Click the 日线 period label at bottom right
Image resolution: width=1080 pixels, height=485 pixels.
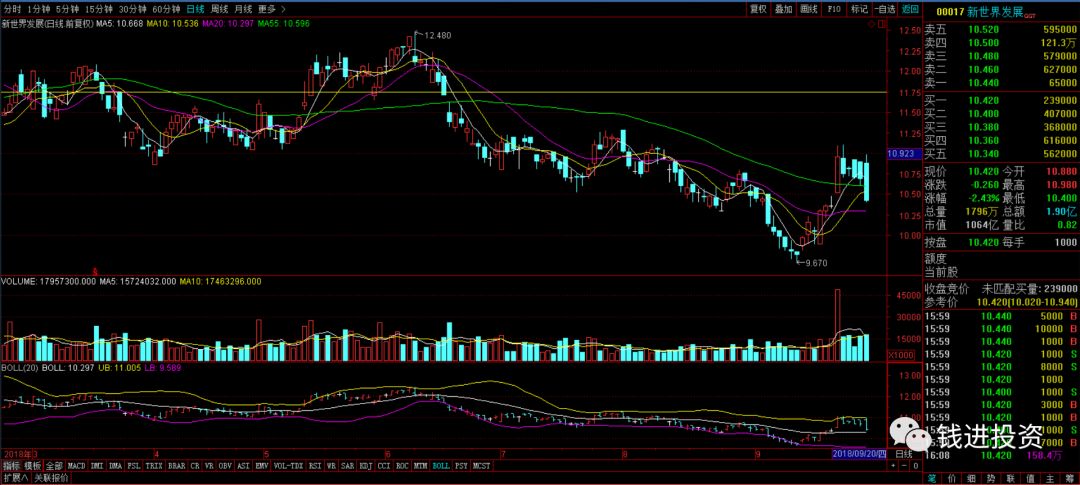click(903, 454)
